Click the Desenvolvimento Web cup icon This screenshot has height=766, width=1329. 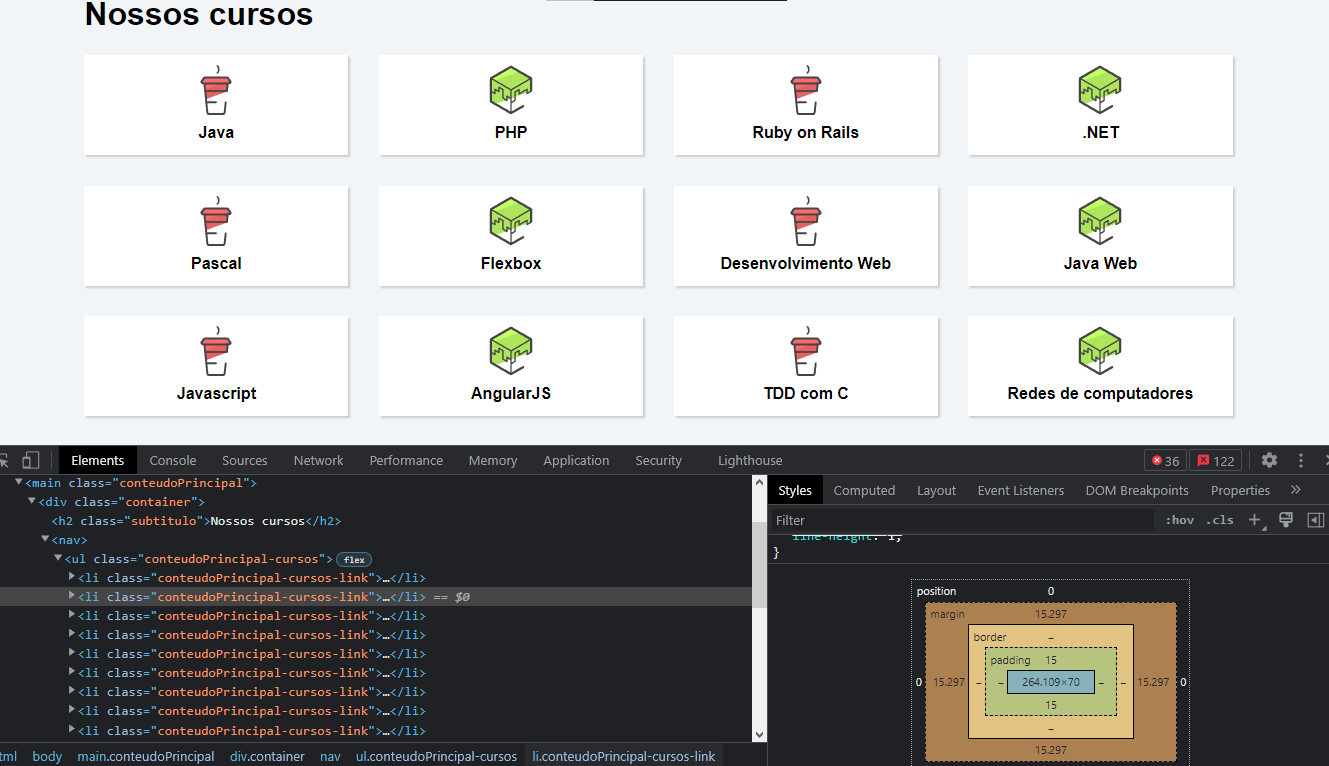pos(805,221)
